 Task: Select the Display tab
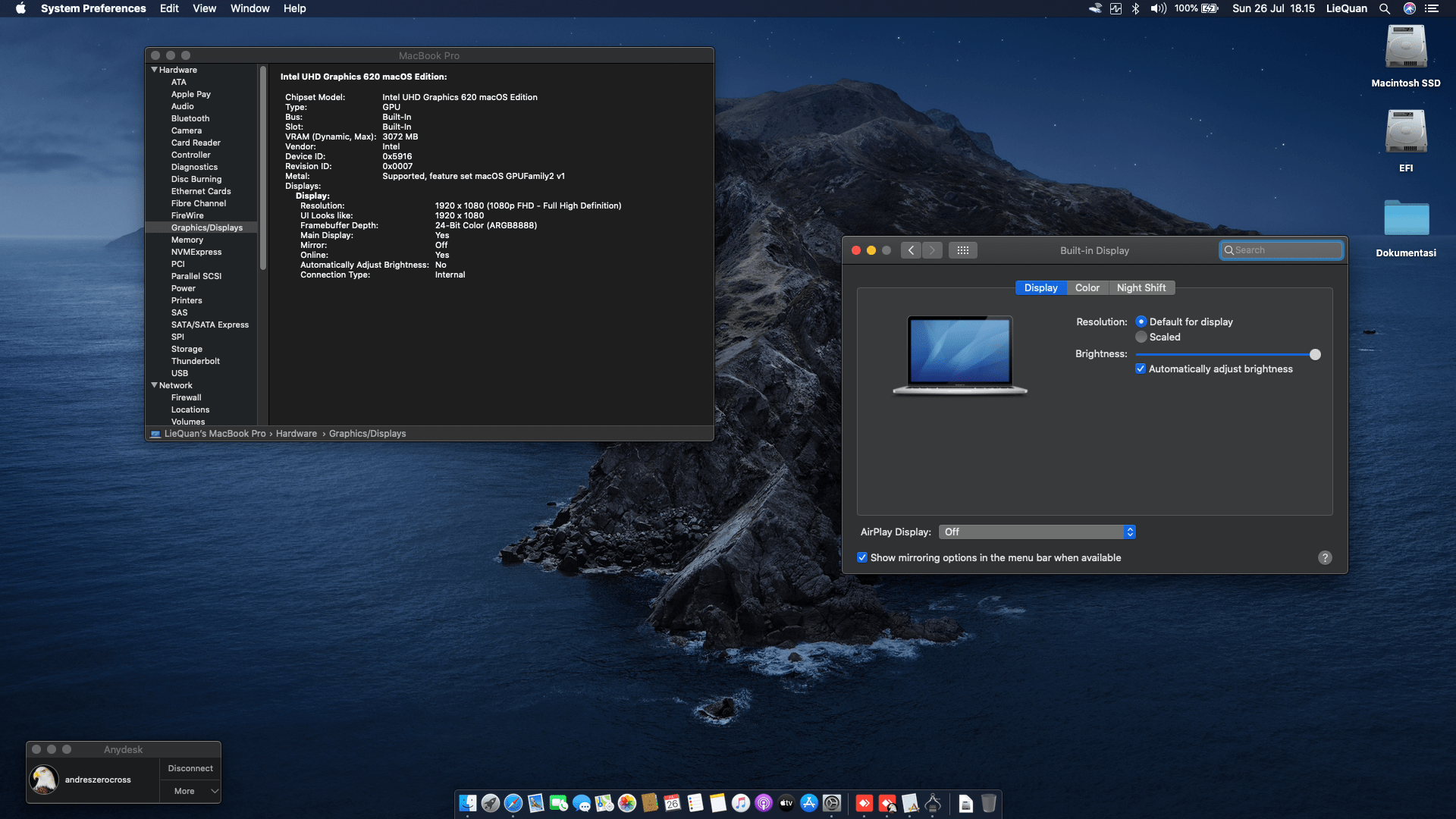[1040, 287]
